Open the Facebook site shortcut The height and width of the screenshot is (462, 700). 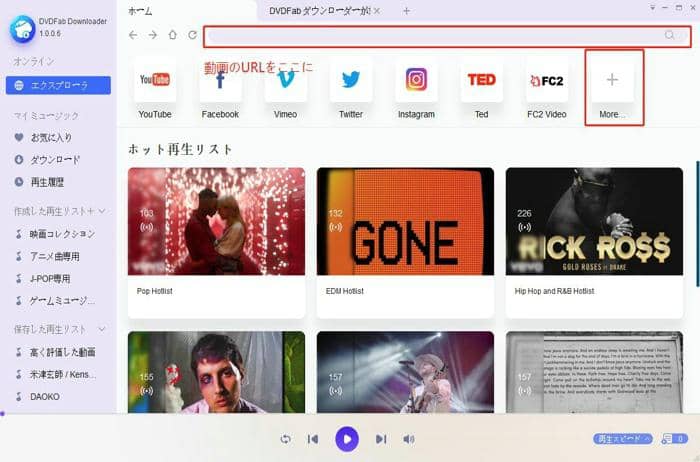point(220,80)
